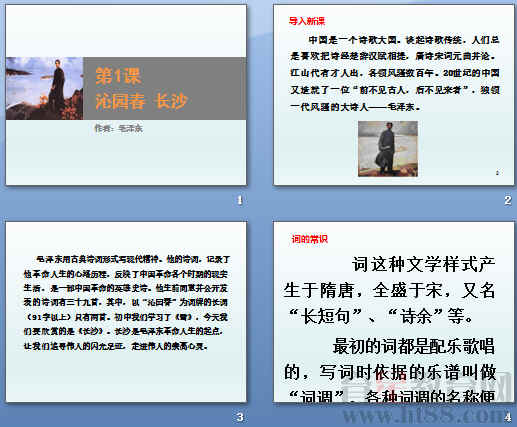Click the large text 词这种文学样式产生于隋唐
The width and height of the screenshot is (517, 427).
pos(389,290)
